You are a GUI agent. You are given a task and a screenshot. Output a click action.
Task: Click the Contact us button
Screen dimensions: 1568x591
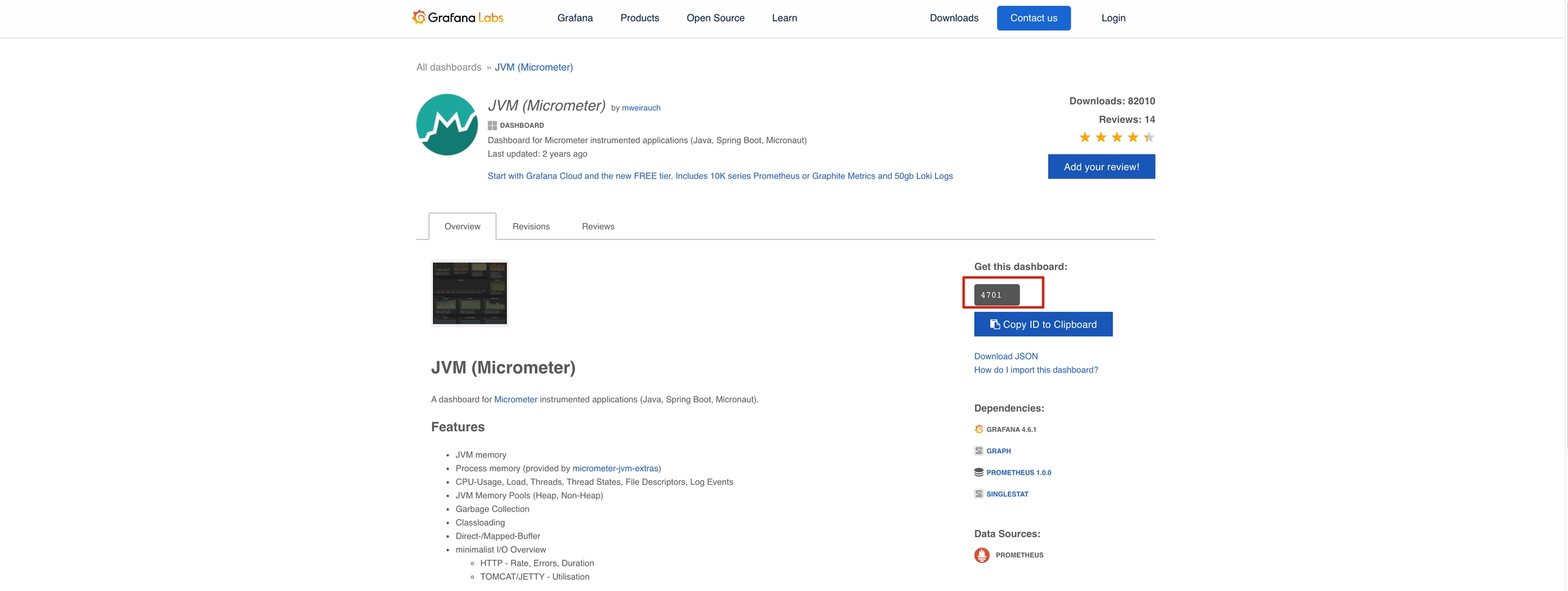point(1033,18)
